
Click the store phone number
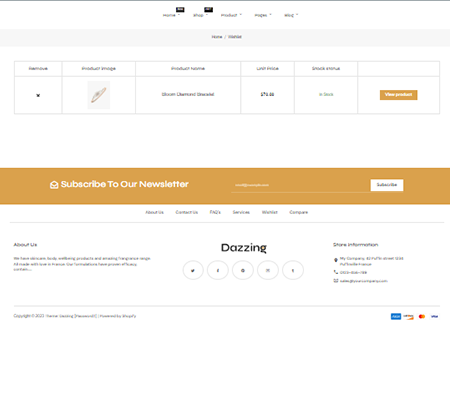(x=353, y=272)
